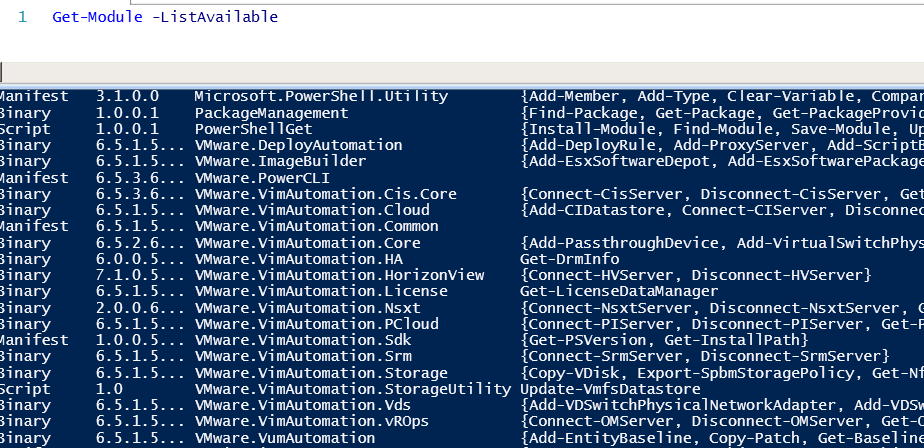Click the PackageManagement module entry
Screen dimensions: 924x448
click(258, 113)
